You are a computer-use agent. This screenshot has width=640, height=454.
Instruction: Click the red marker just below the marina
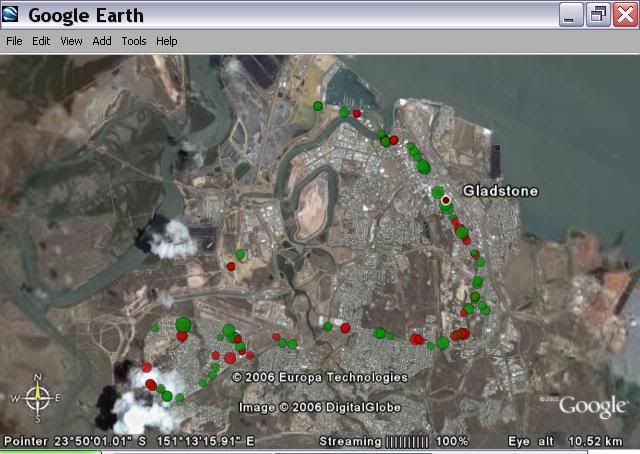point(357,114)
